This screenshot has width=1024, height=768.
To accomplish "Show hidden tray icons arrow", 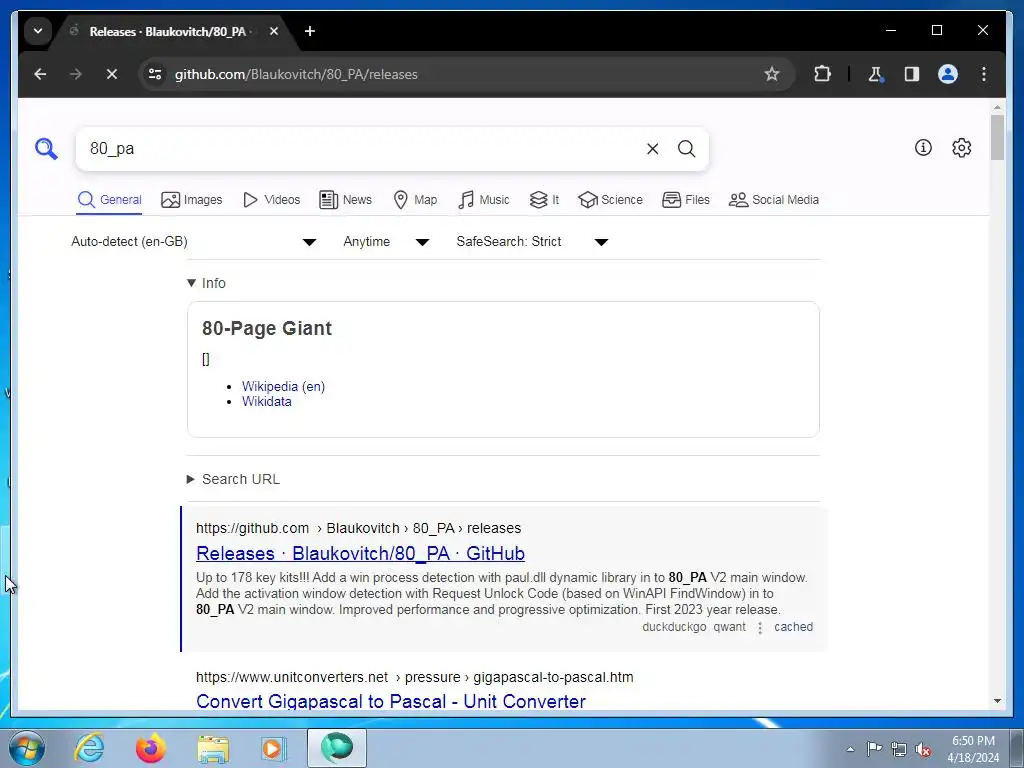I will pos(850,749).
